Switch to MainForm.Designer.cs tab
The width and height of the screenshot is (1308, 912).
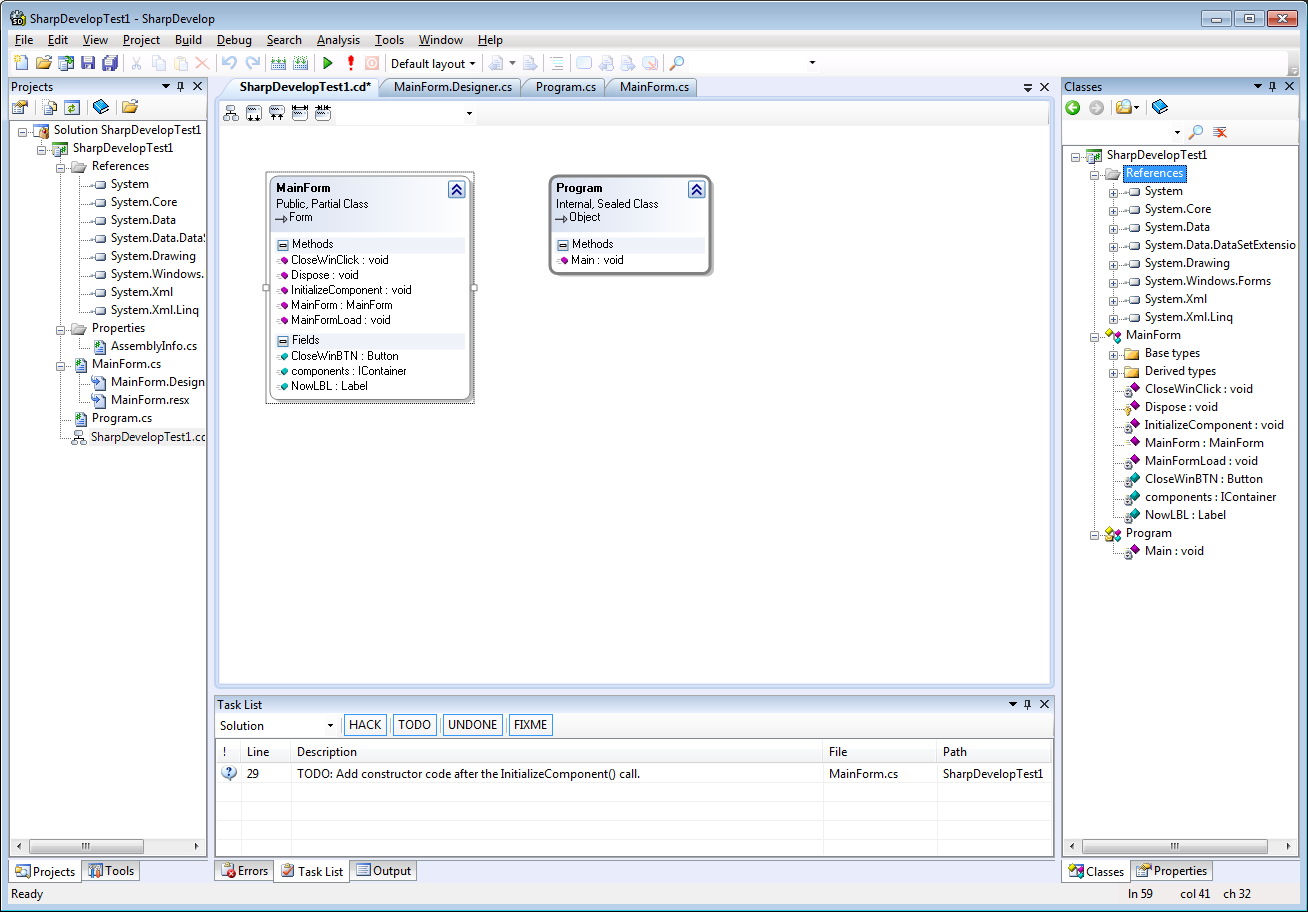click(453, 87)
